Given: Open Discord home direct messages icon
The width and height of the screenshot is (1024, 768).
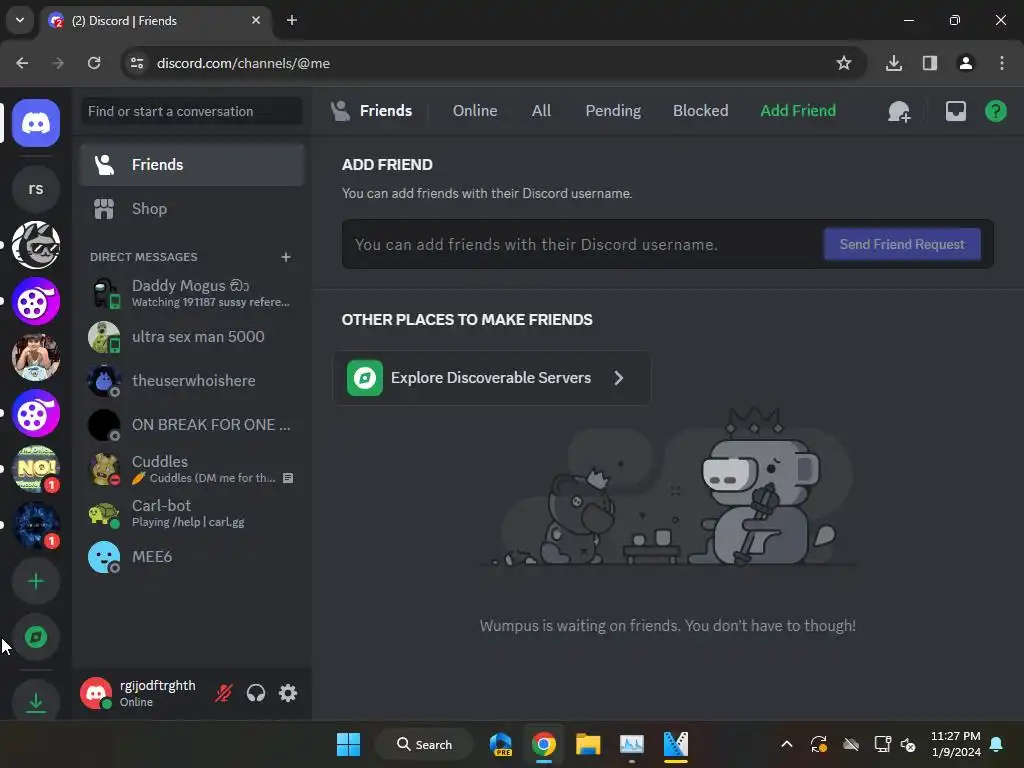Looking at the screenshot, I should (36, 123).
